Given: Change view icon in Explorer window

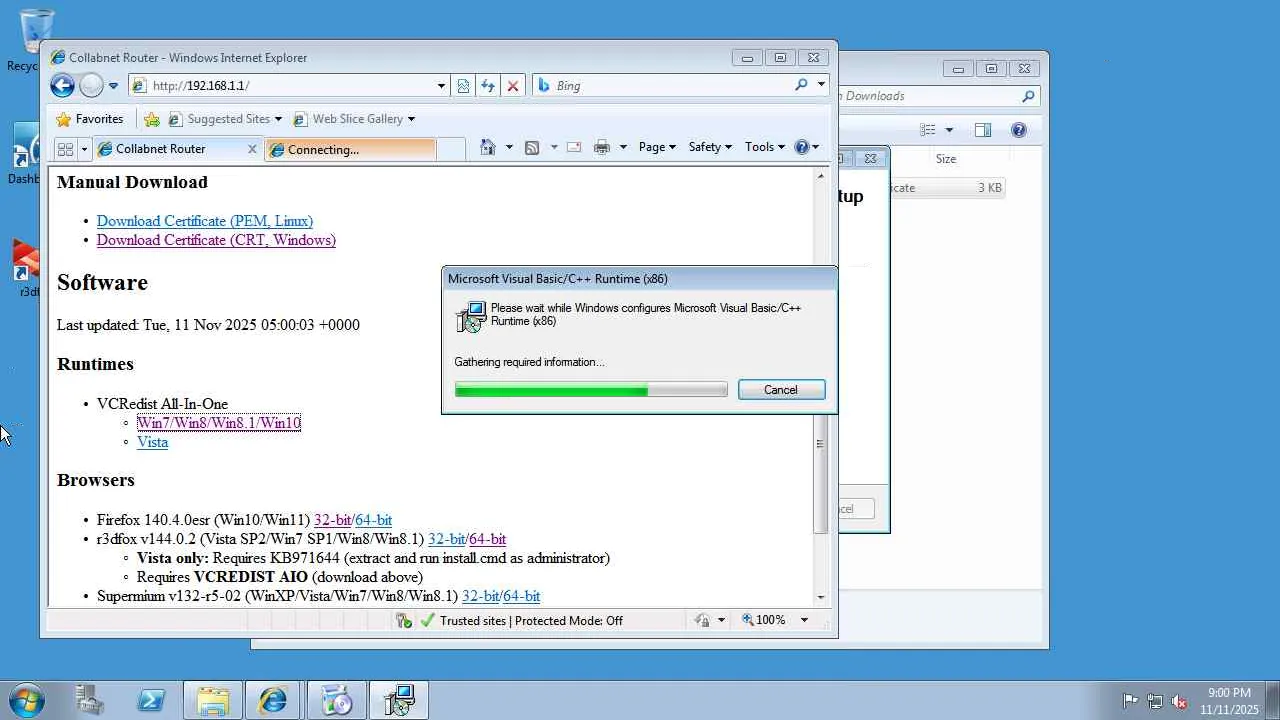Looking at the screenshot, I should (928, 130).
